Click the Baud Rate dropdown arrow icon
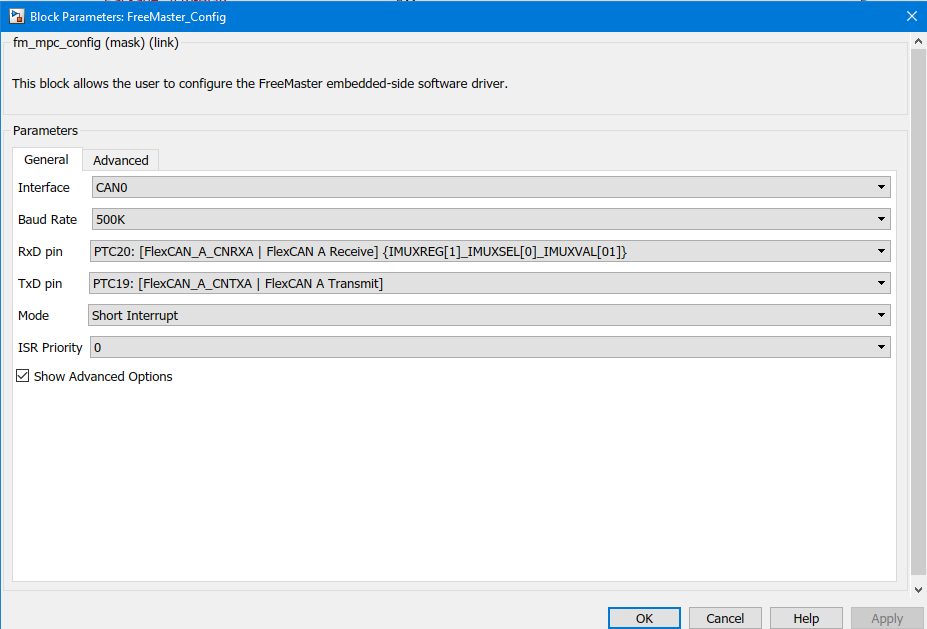 tap(881, 219)
